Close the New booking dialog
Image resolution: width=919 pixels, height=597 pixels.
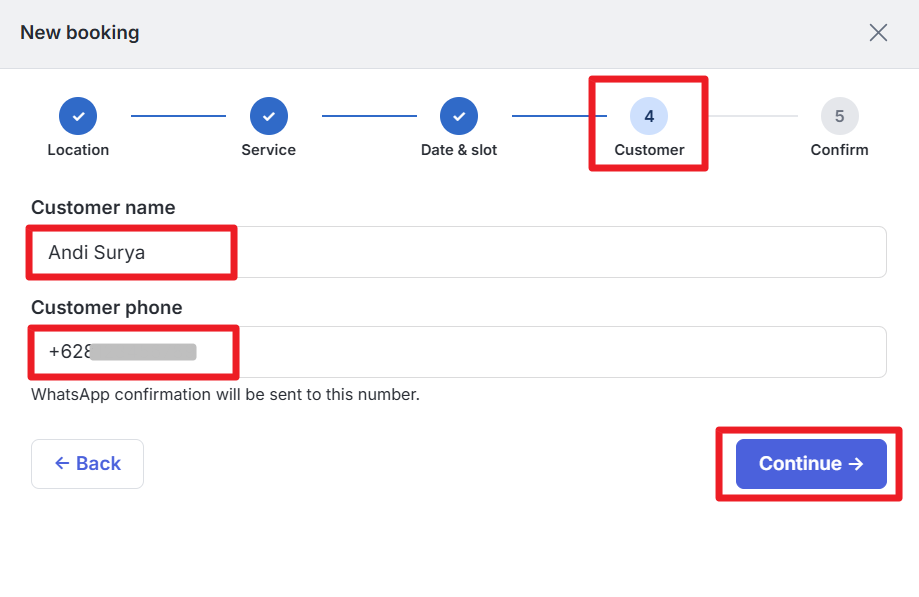pos(878,33)
